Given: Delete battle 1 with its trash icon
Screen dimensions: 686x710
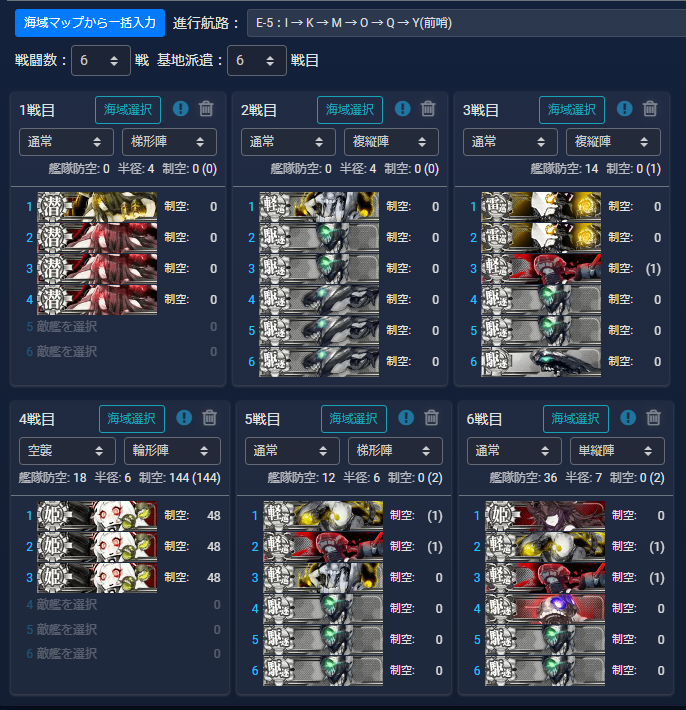Looking at the screenshot, I should click(x=206, y=109).
